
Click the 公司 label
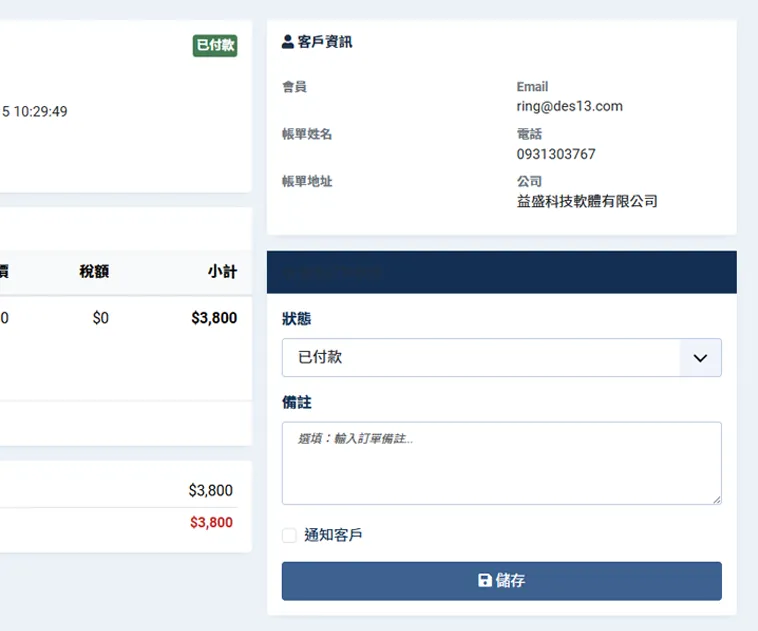pos(529,181)
